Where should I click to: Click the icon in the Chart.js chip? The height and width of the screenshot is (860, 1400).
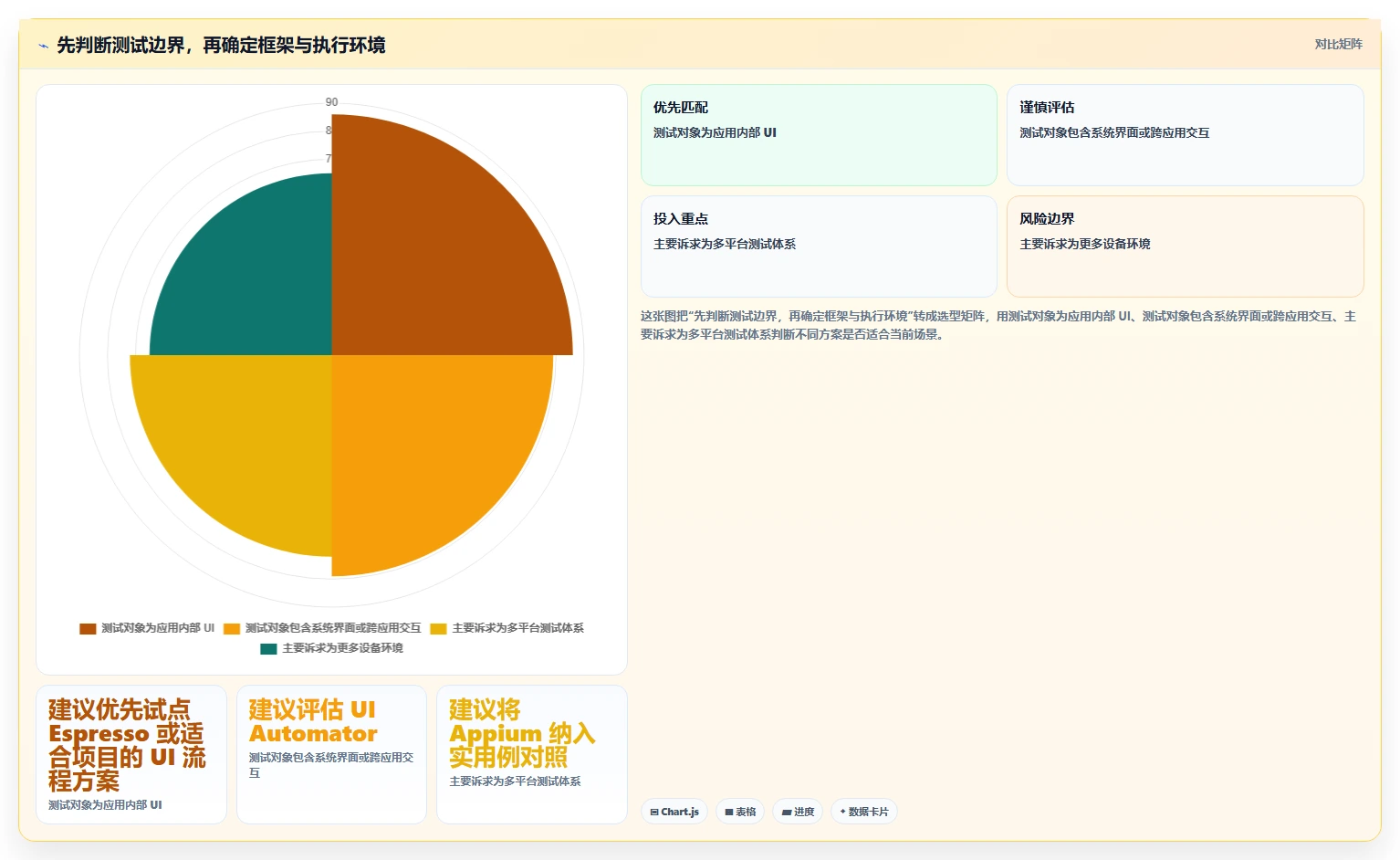tap(654, 812)
